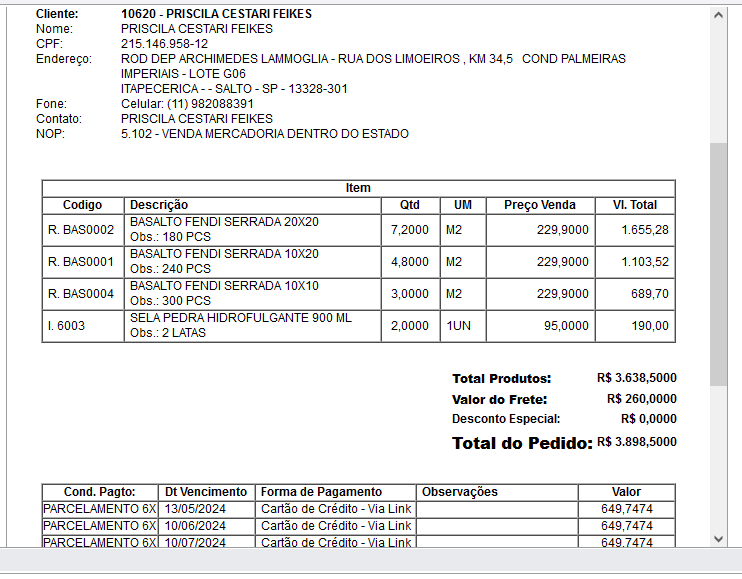
Task: Select the BASALTO FENDI SERRADA 10X20 description
Action: pyautogui.click(x=224, y=254)
